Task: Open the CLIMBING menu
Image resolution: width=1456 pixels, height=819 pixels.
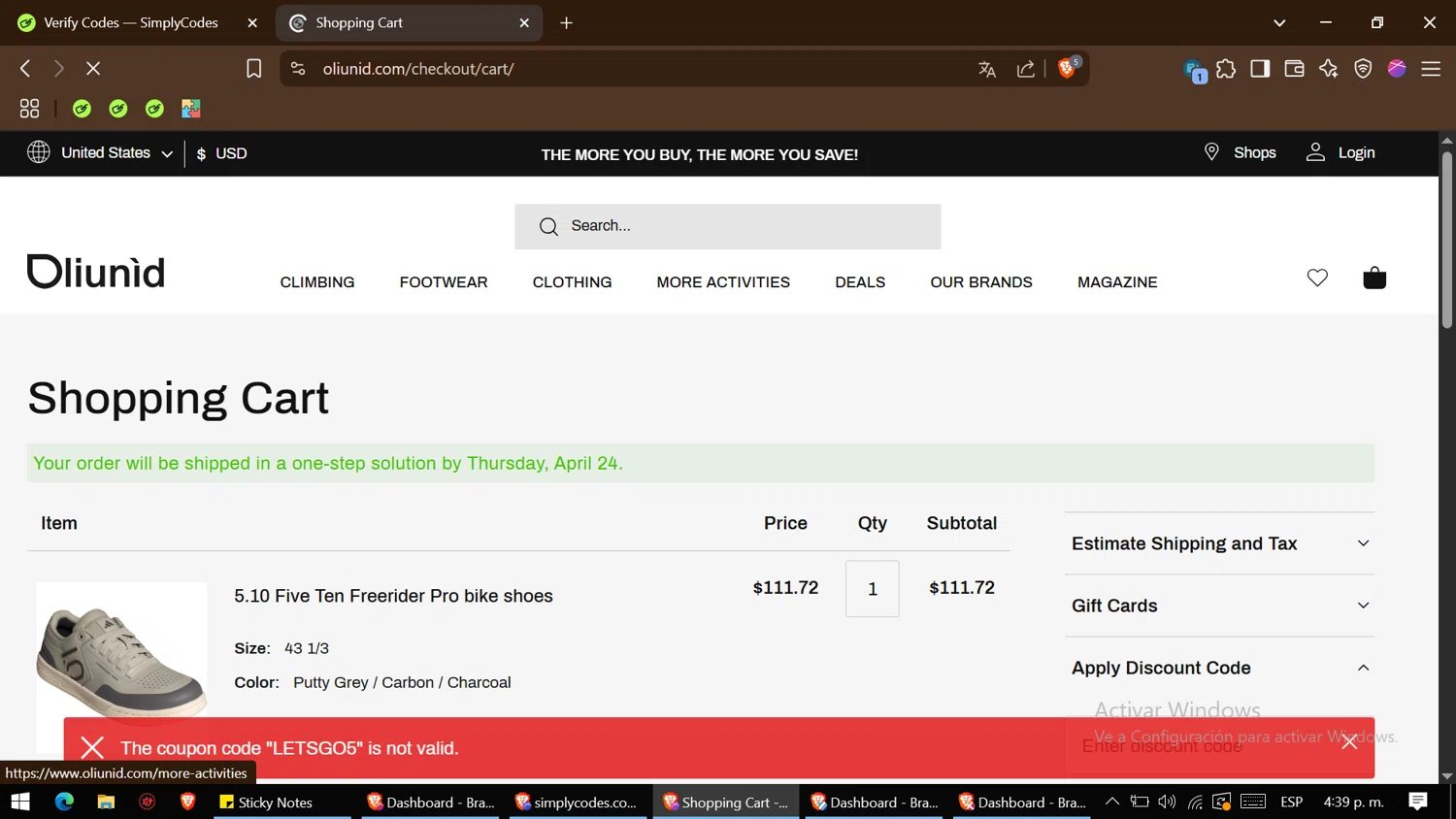Action: (x=317, y=282)
